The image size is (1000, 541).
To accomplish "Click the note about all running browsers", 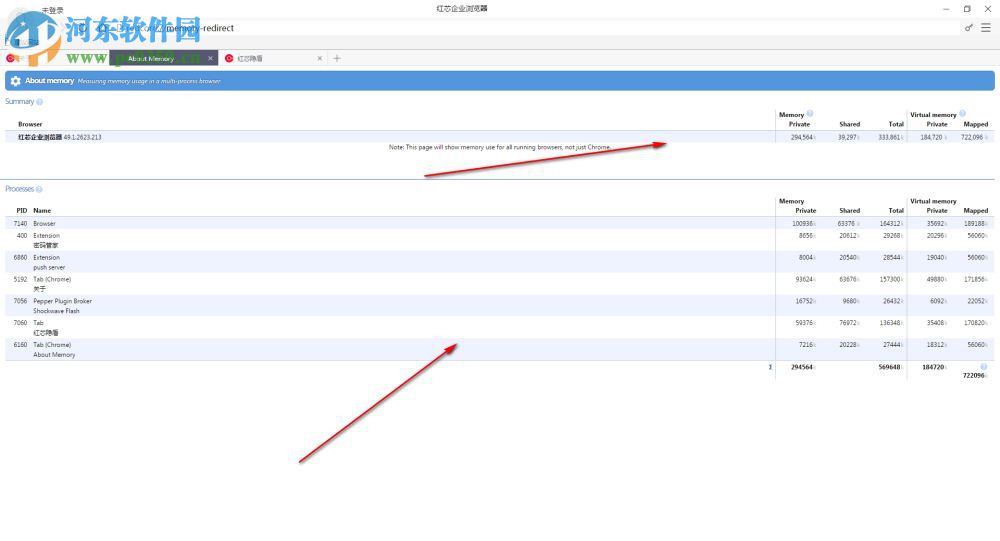I will pos(500,147).
